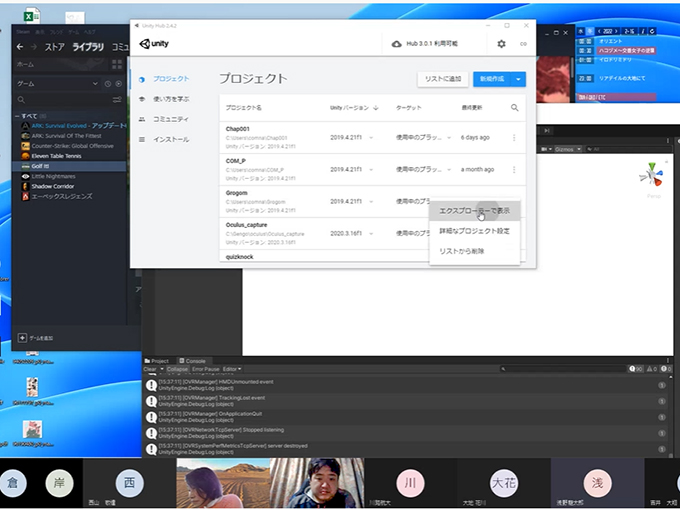Click the Unity Console search field
680x510 pixels.
(562, 369)
